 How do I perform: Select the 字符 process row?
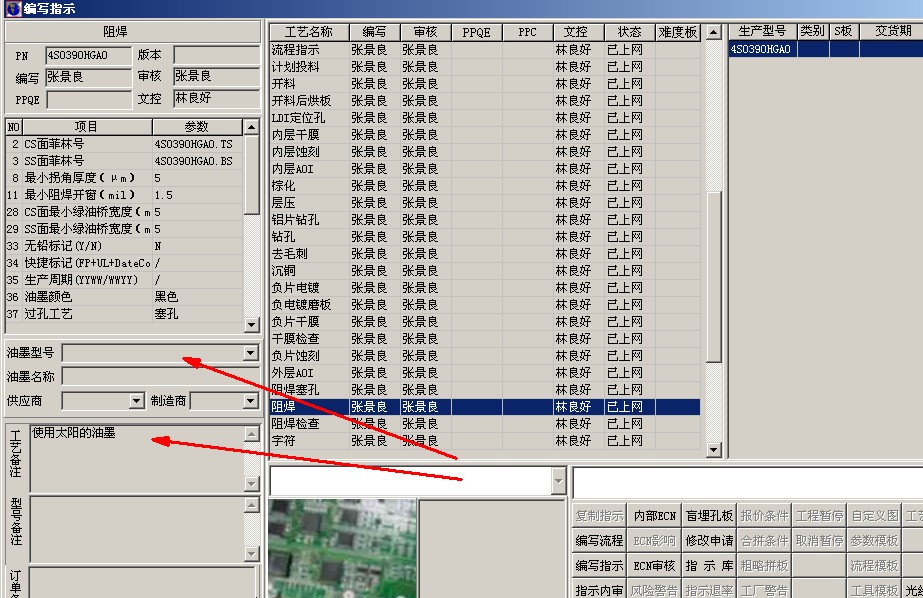click(x=485, y=441)
